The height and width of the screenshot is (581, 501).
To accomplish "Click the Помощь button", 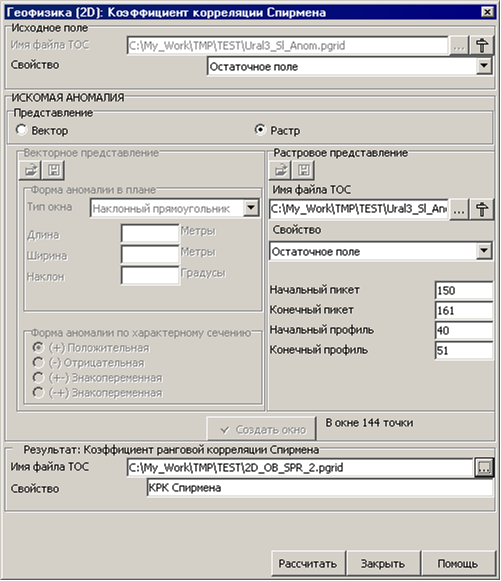I will [458, 563].
